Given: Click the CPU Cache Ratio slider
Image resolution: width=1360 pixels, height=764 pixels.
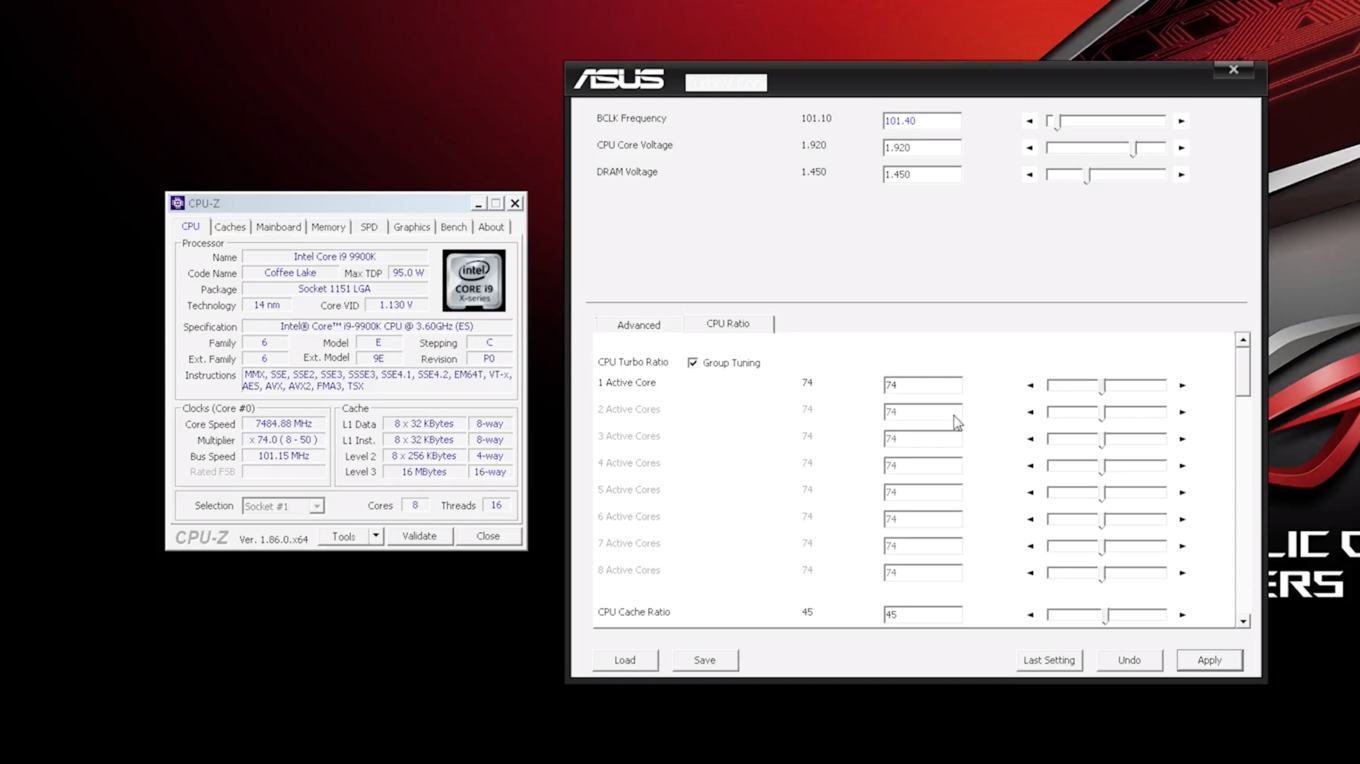Looking at the screenshot, I should click(1106, 615).
